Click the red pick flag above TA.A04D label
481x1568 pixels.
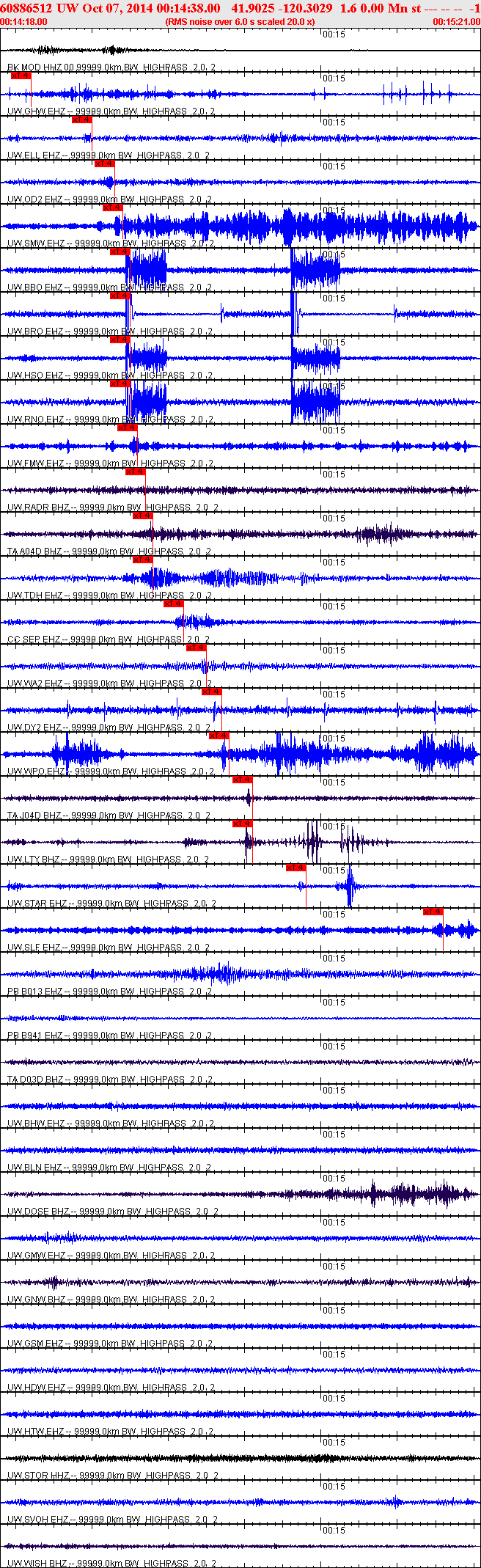[142, 515]
